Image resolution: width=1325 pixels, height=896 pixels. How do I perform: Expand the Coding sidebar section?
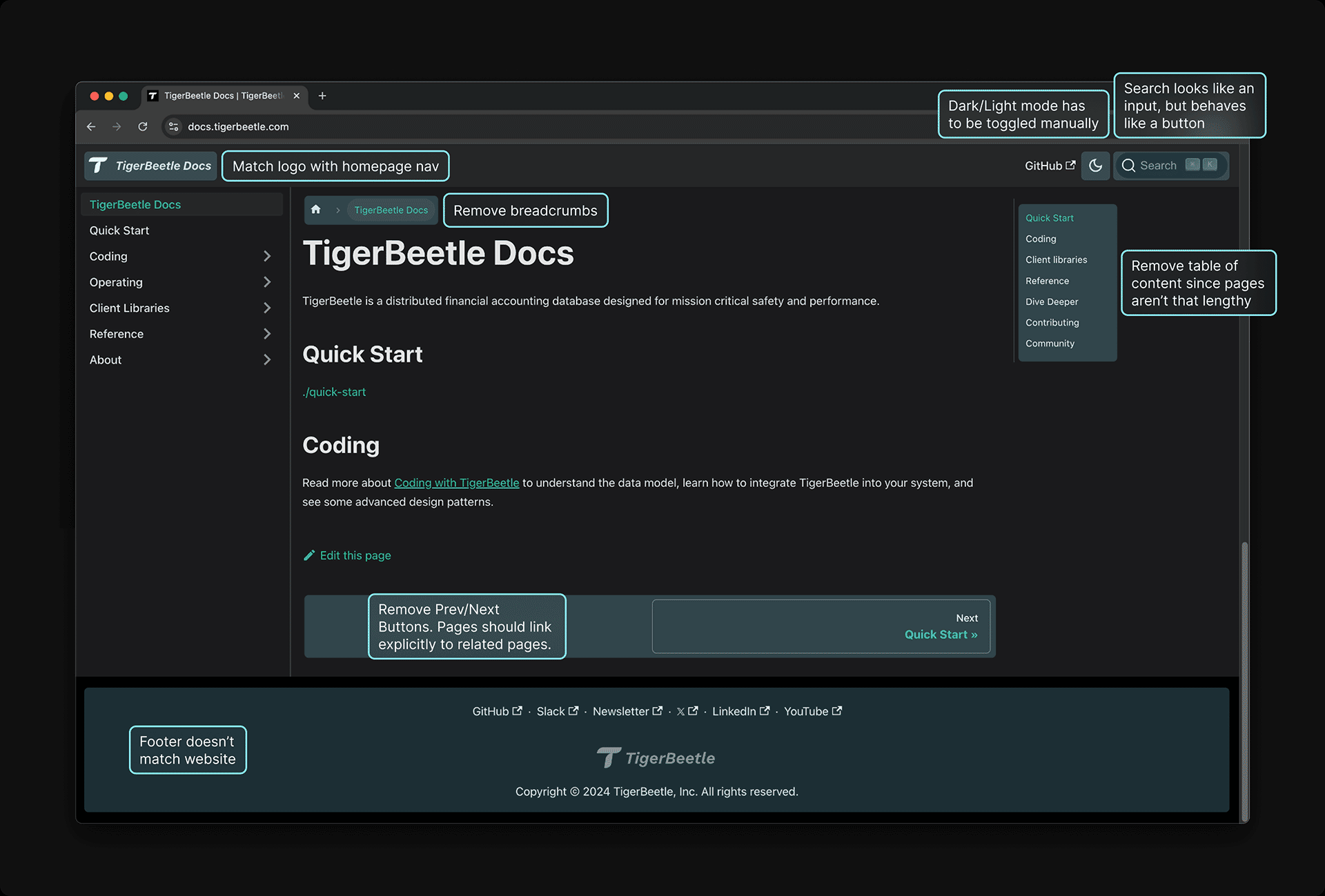coord(267,256)
